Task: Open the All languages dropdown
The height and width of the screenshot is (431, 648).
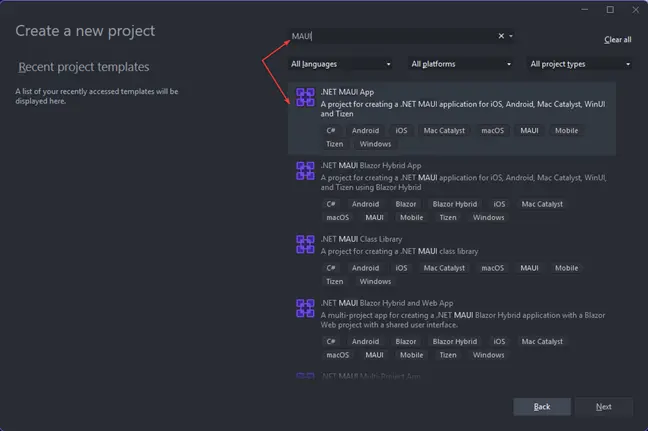Action: coord(340,64)
